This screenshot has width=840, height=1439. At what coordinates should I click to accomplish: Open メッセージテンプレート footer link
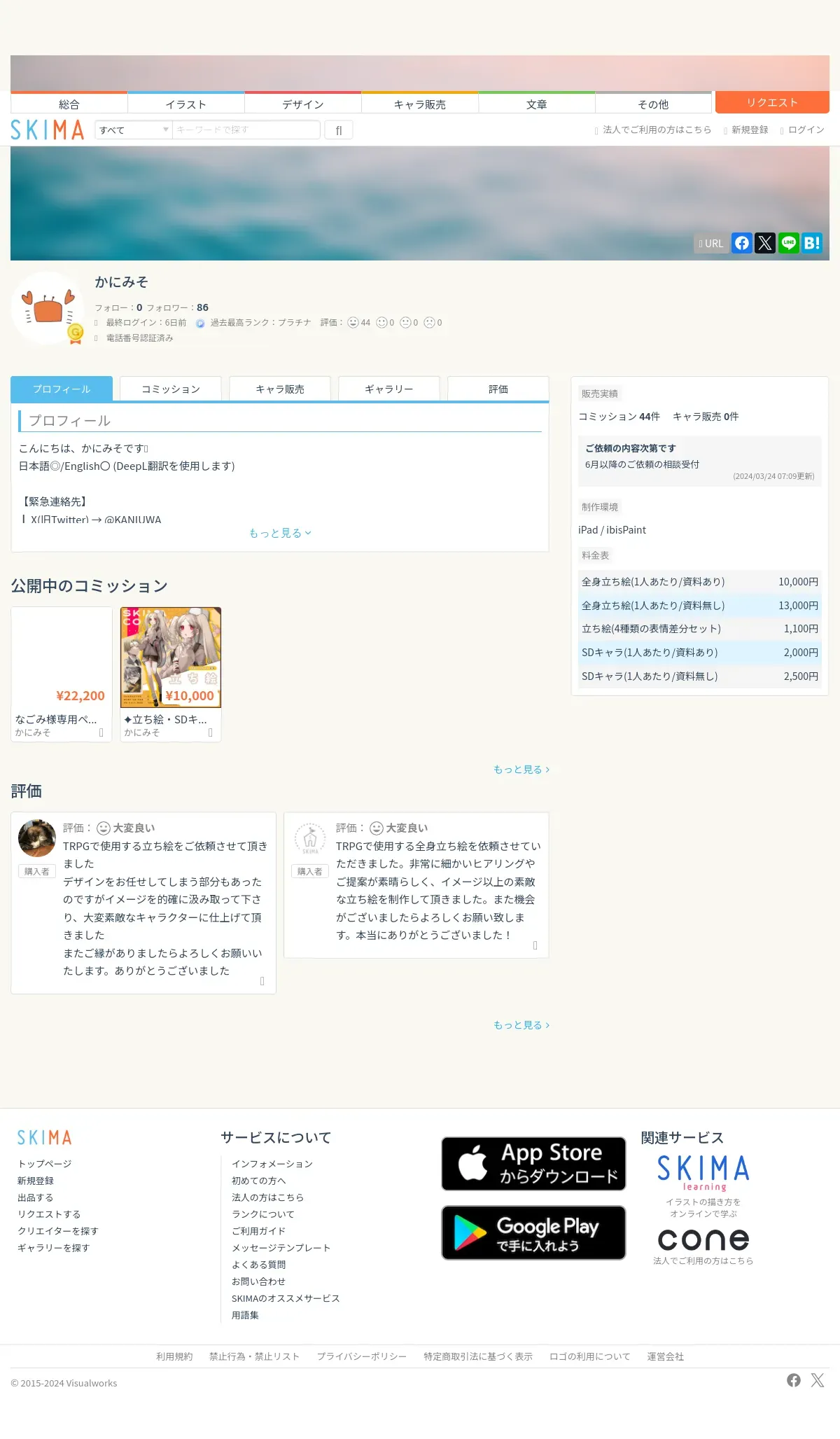pyautogui.click(x=281, y=1248)
